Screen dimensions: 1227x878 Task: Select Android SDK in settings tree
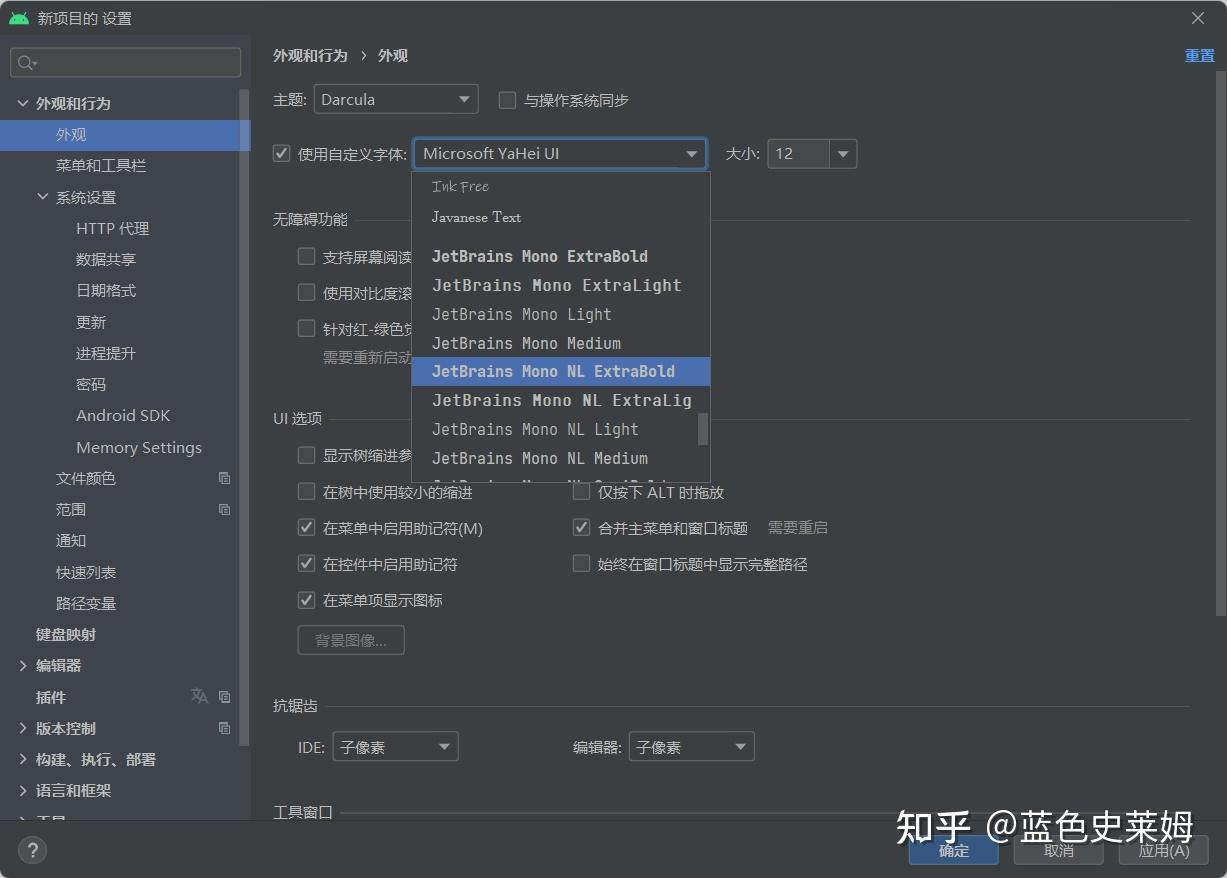click(123, 416)
